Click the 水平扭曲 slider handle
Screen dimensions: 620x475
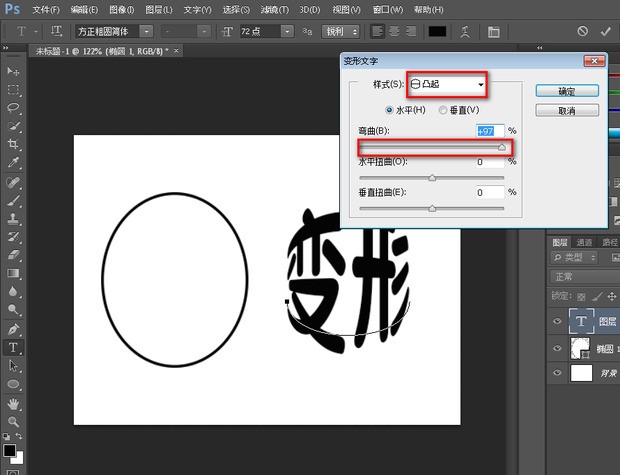[x=432, y=178]
